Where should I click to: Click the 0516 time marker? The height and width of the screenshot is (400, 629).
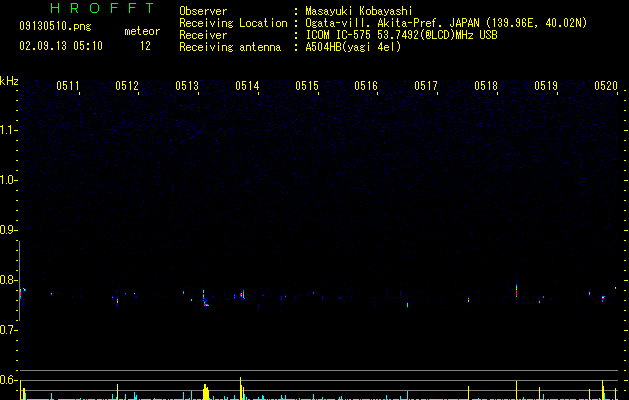(x=366, y=85)
